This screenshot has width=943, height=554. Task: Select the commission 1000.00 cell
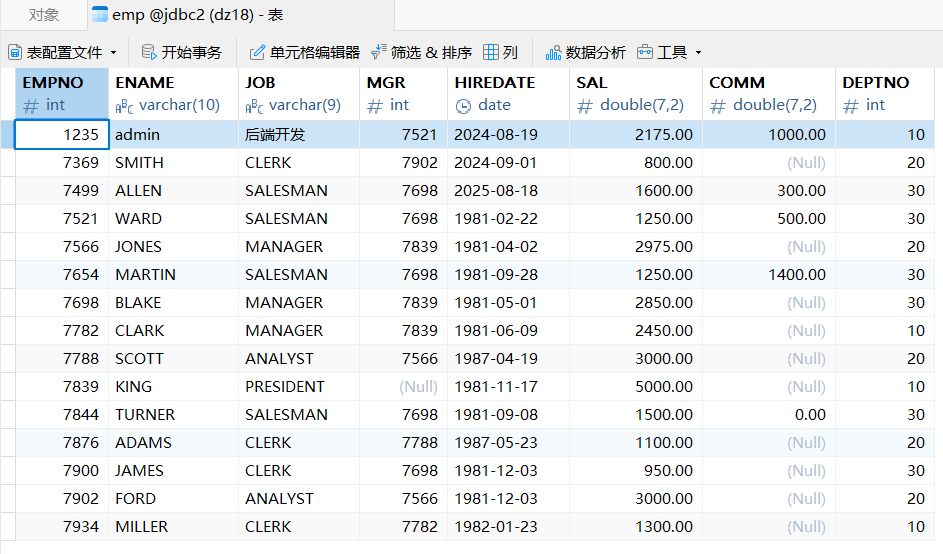tap(769, 134)
